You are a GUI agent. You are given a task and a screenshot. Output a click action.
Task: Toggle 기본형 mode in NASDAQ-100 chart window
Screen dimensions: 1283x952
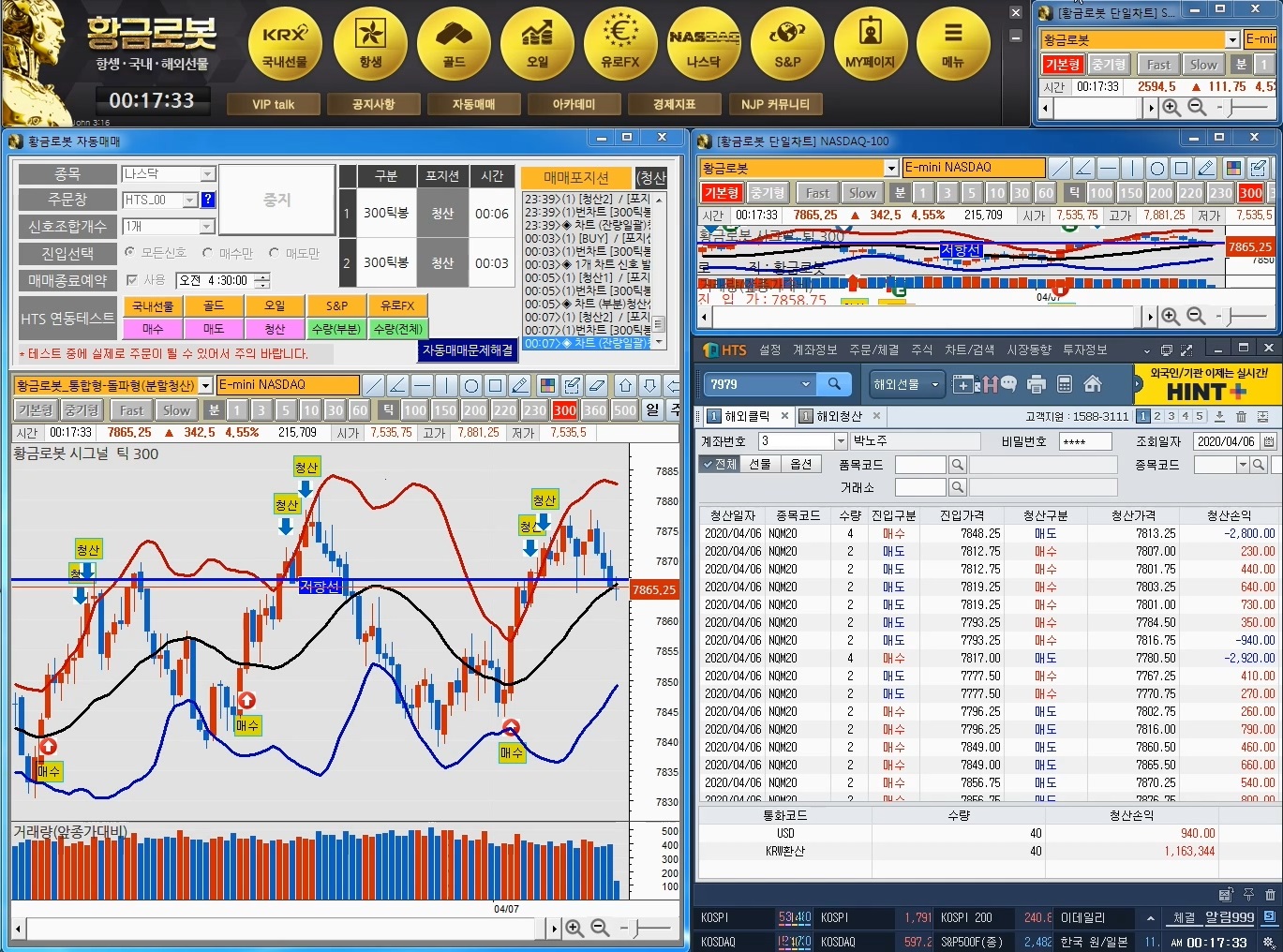point(722,193)
